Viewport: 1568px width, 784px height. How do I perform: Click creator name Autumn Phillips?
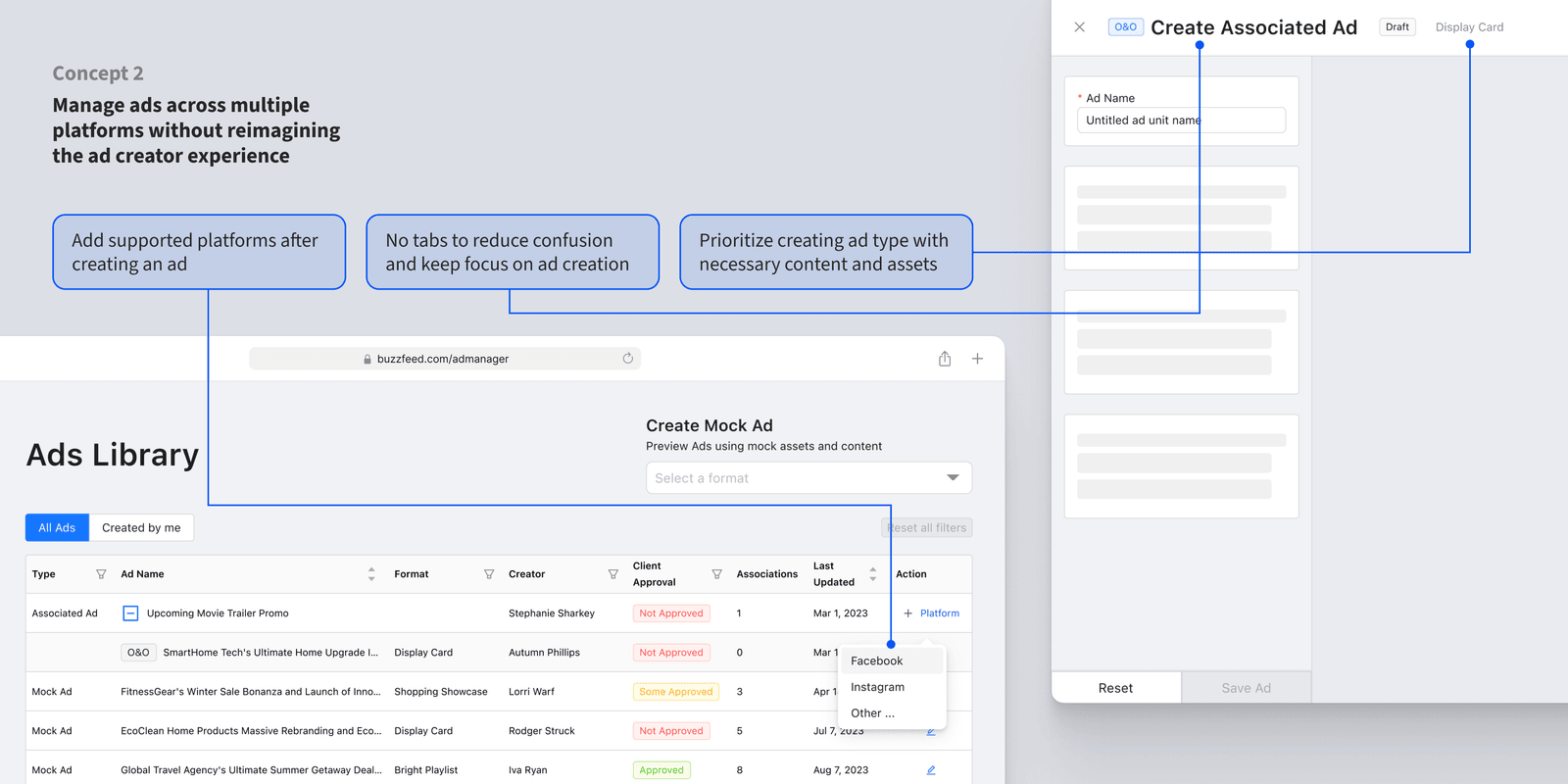[544, 653]
